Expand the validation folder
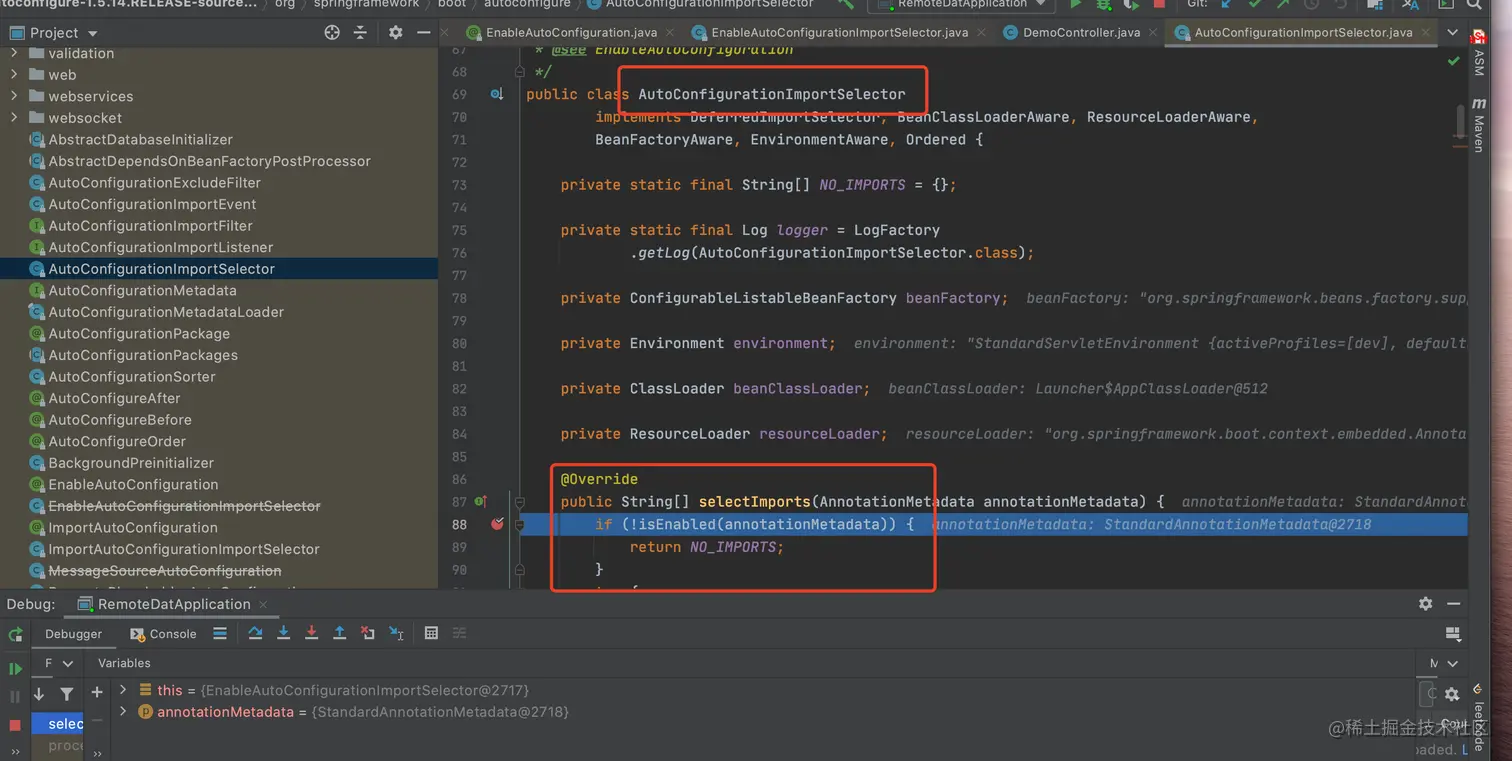The height and width of the screenshot is (761, 1512). point(13,53)
